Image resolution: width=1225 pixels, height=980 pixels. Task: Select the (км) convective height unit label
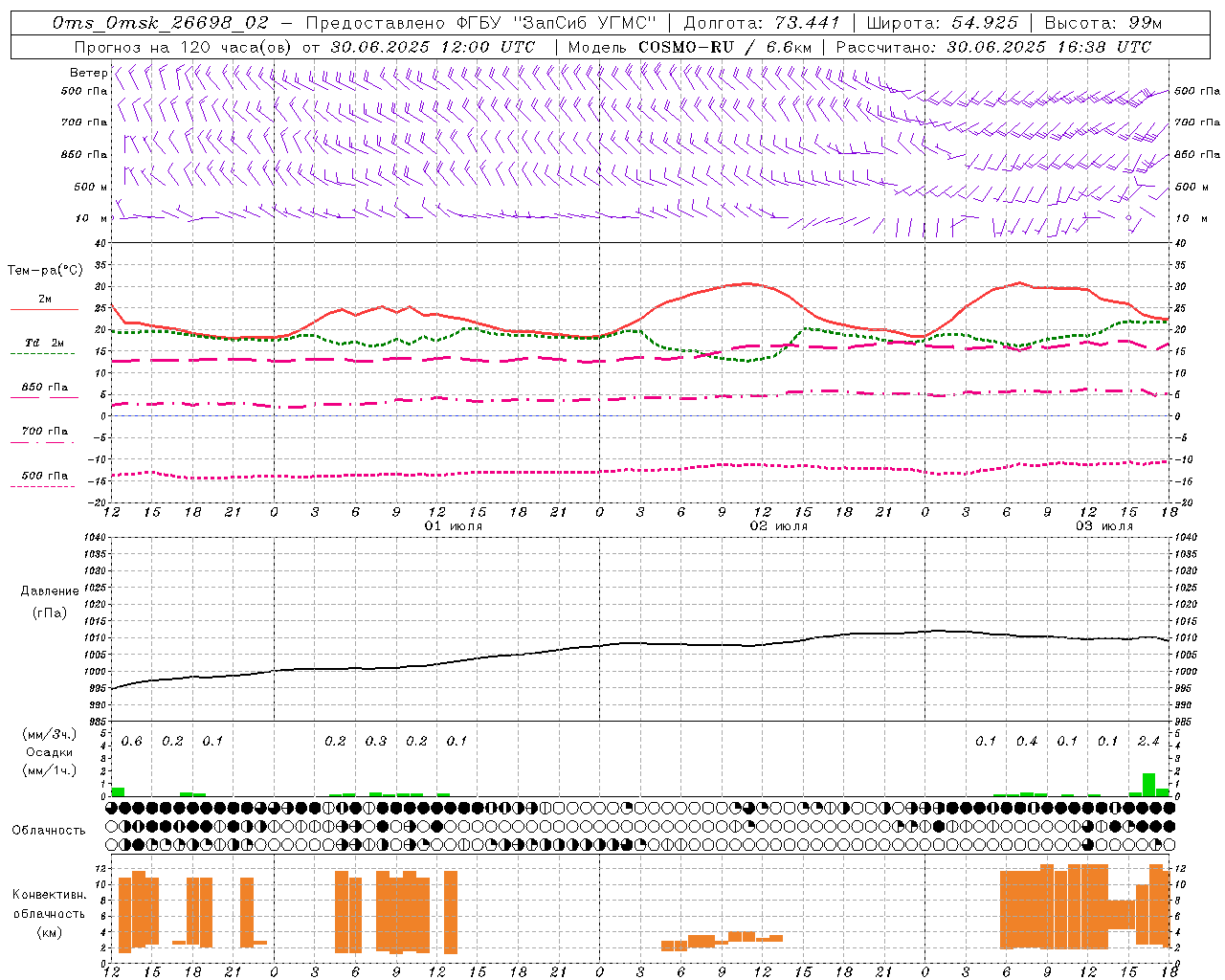(x=50, y=932)
